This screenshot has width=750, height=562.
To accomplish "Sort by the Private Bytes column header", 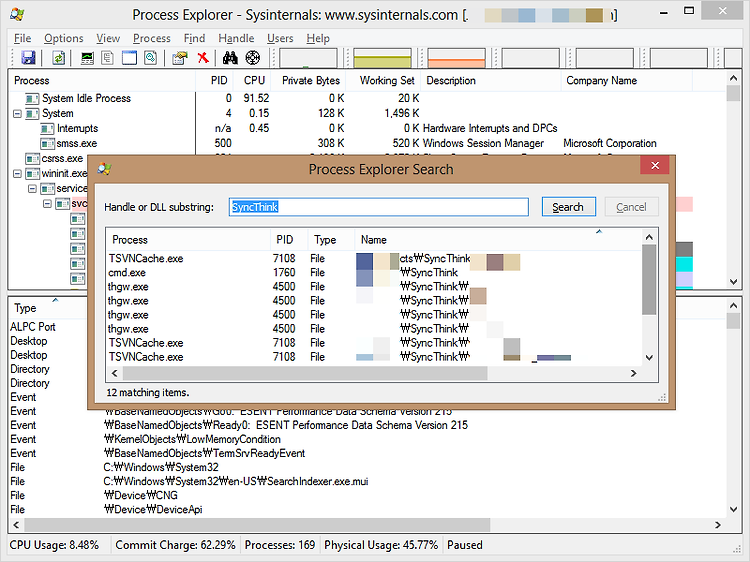I will pos(308,80).
